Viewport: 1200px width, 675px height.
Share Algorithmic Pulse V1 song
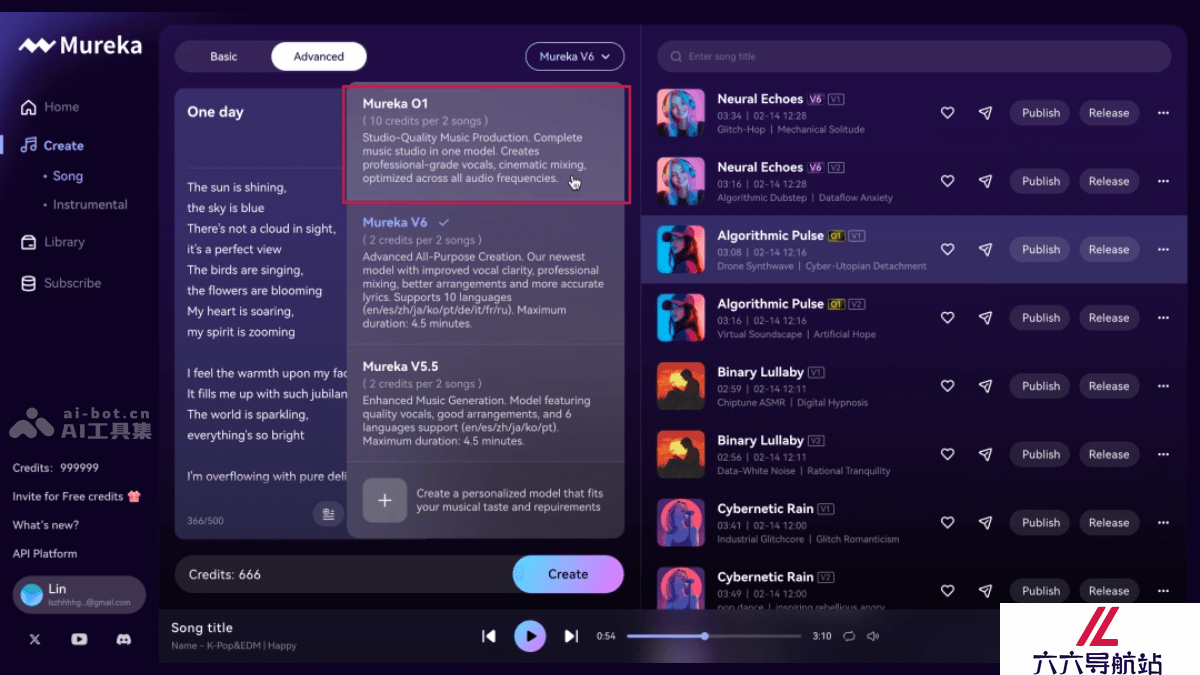click(x=985, y=249)
